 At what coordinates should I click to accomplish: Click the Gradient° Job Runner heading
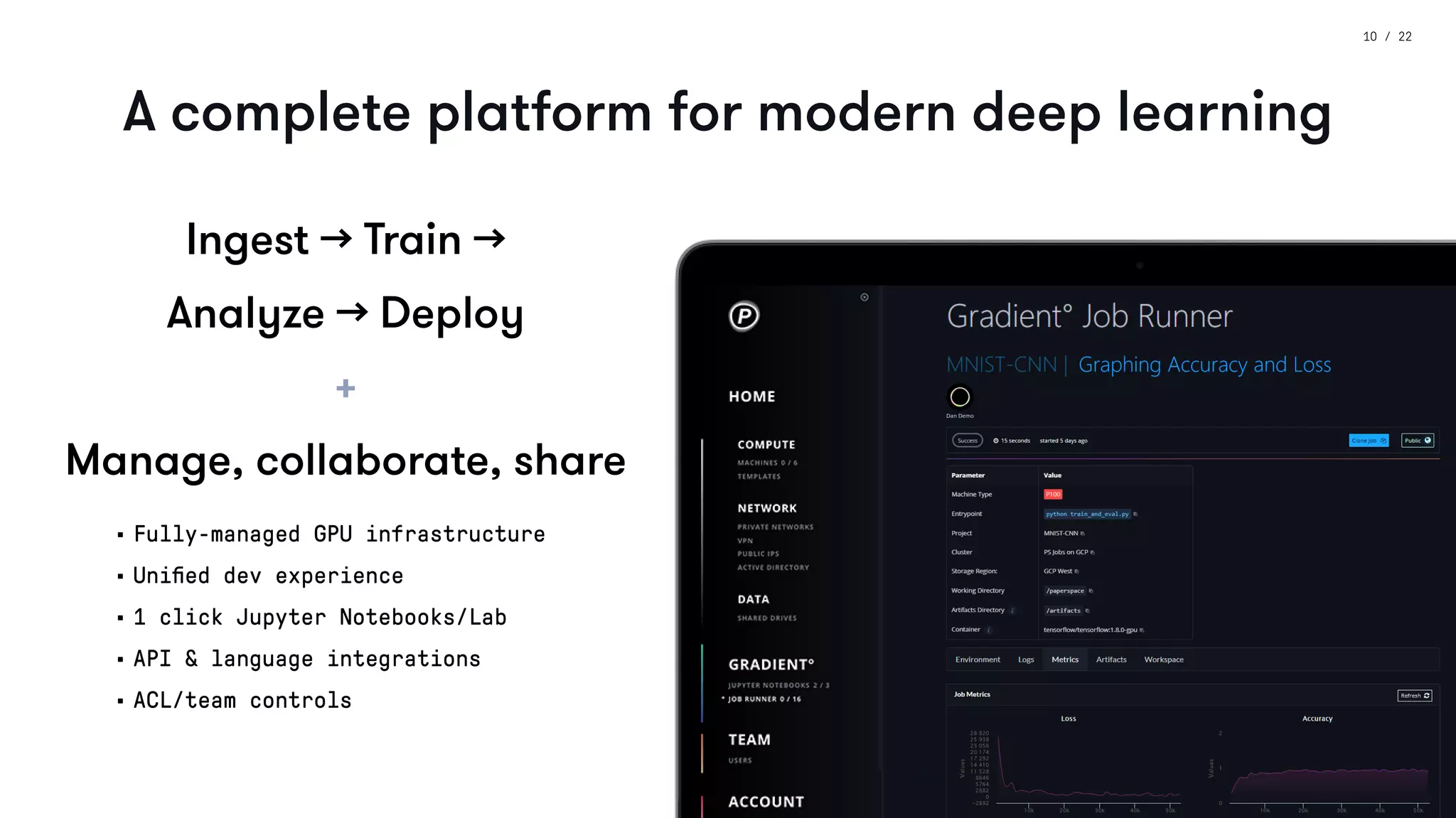[x=1089, y=316]
